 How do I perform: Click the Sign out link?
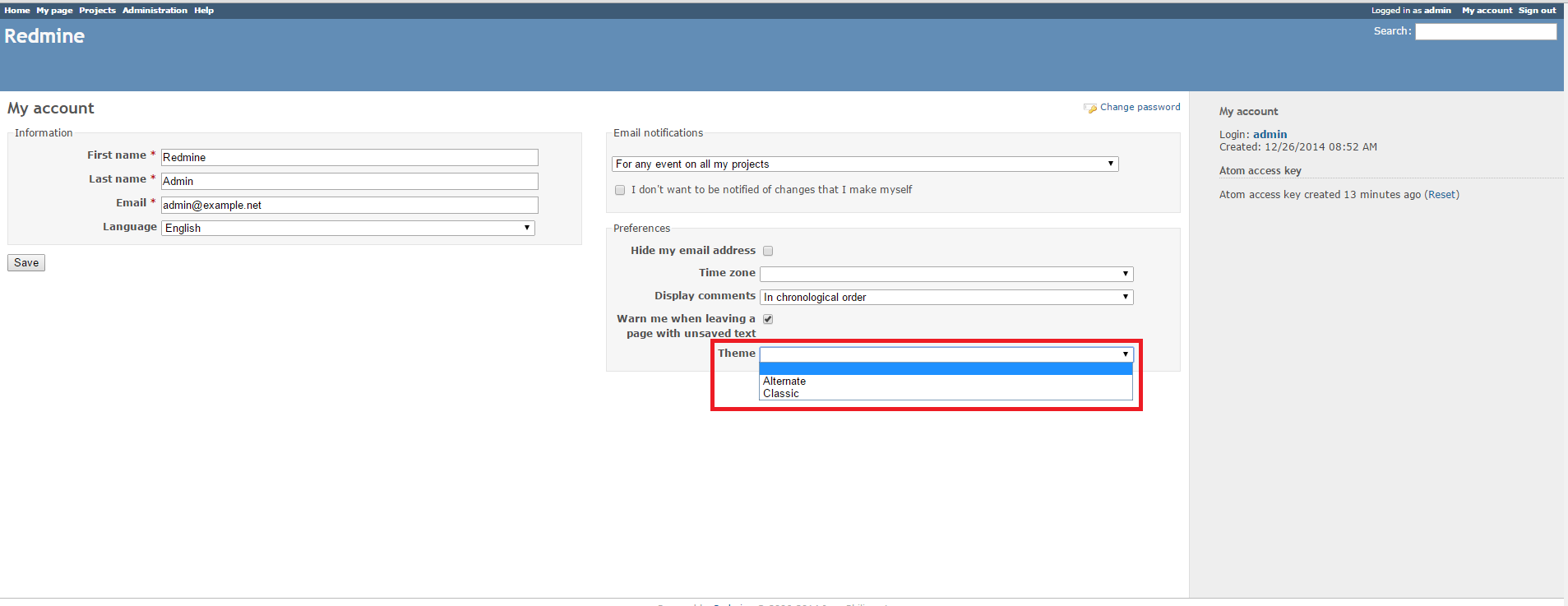tap(1537, 11)
